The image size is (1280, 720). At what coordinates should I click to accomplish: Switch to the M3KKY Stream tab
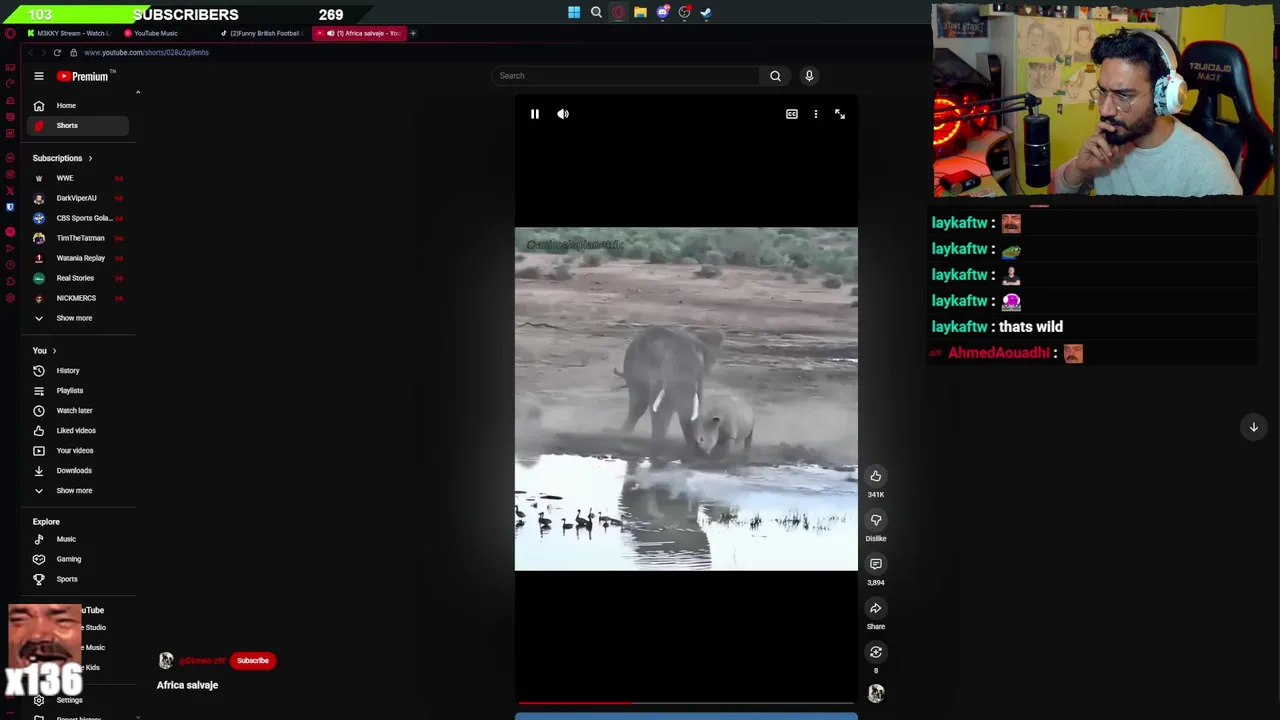point(68,33)
